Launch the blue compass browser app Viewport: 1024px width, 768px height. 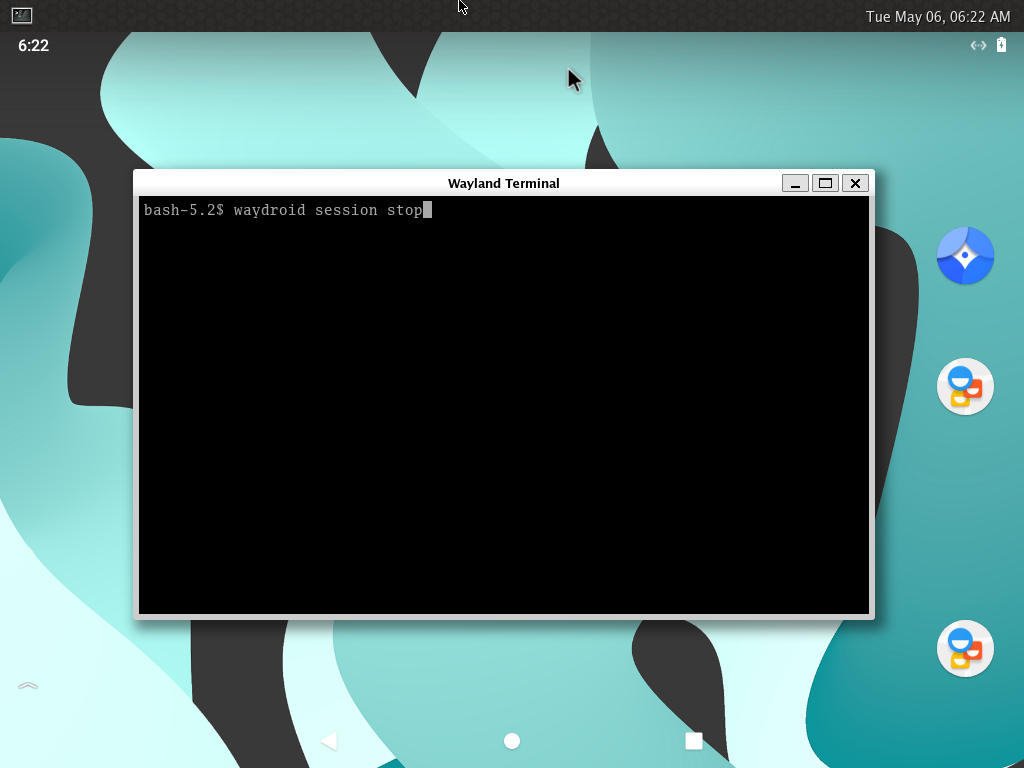pos(965,256)
